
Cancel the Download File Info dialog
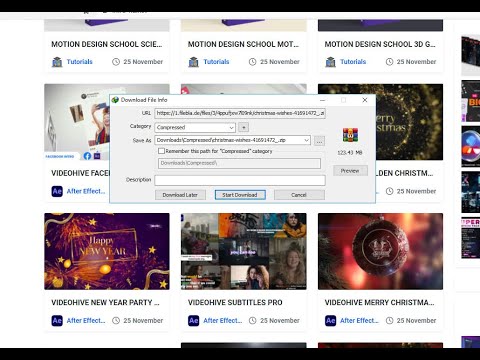pos(299,195)
